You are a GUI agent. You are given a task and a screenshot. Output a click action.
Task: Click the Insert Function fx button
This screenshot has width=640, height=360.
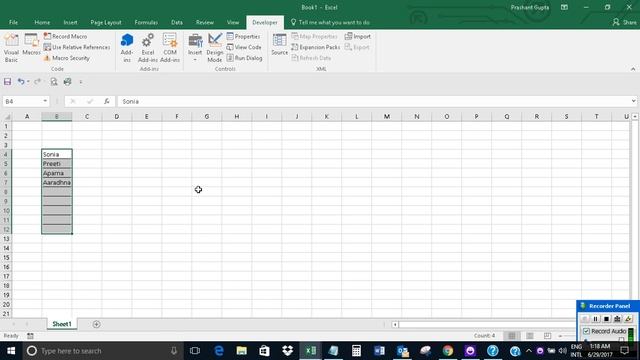pyautogui.click(x=107, y=101)
